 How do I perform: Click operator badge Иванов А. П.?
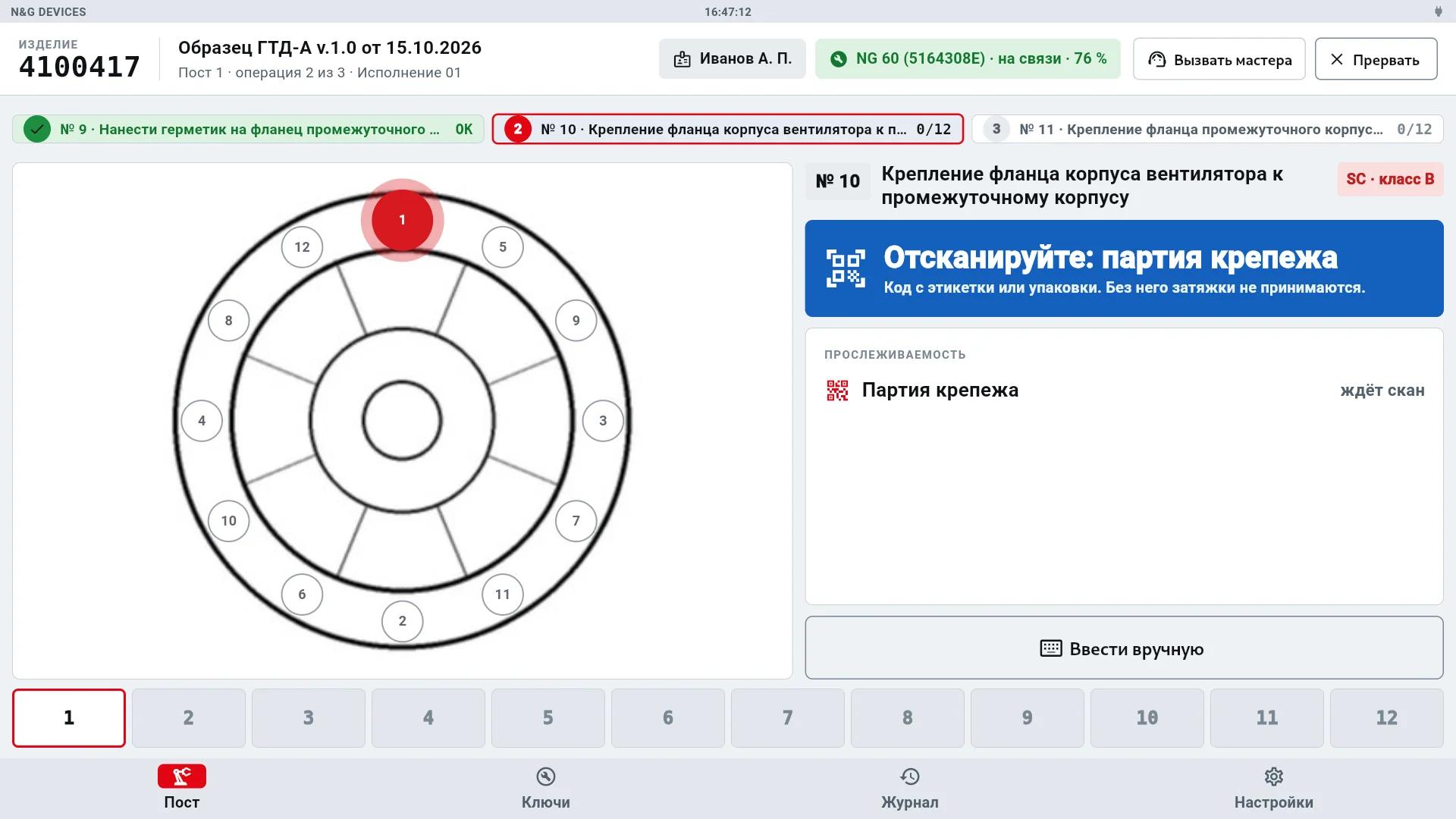pos(732,58)
